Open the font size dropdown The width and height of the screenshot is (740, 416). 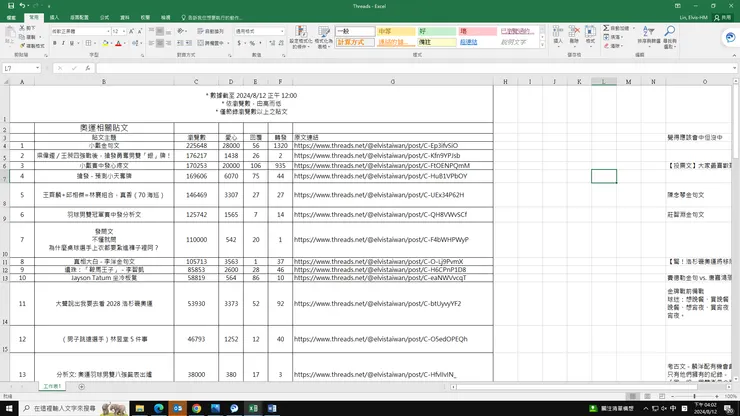click(x=124, y=31)
